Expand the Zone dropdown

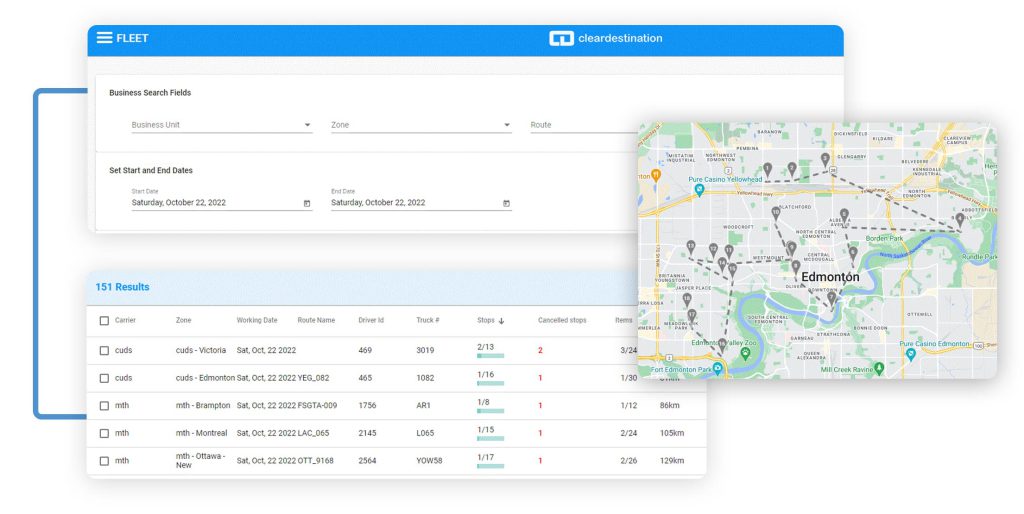(507, 126)
